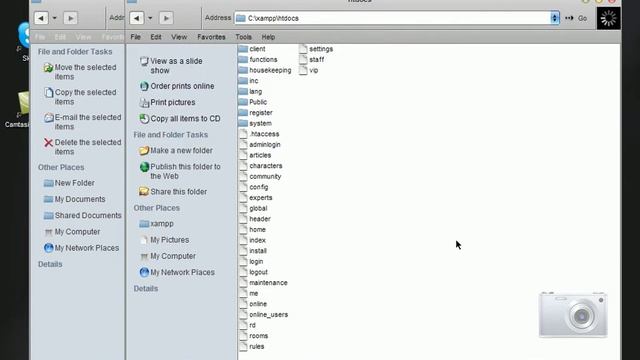Viewport: 640px width, 360px height.
Task: Select the register folder icon
Action: point(243,113)
